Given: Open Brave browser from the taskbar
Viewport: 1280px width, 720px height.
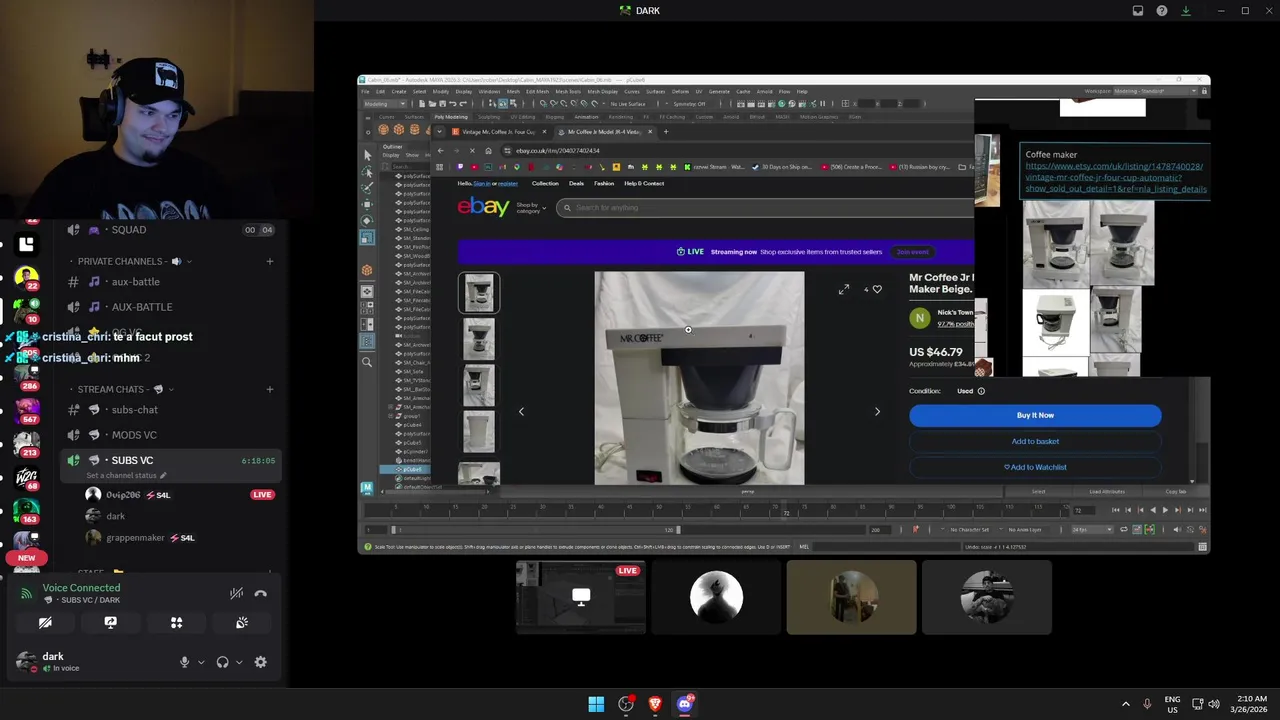Looking at the screenshot, I should (655, 704).
